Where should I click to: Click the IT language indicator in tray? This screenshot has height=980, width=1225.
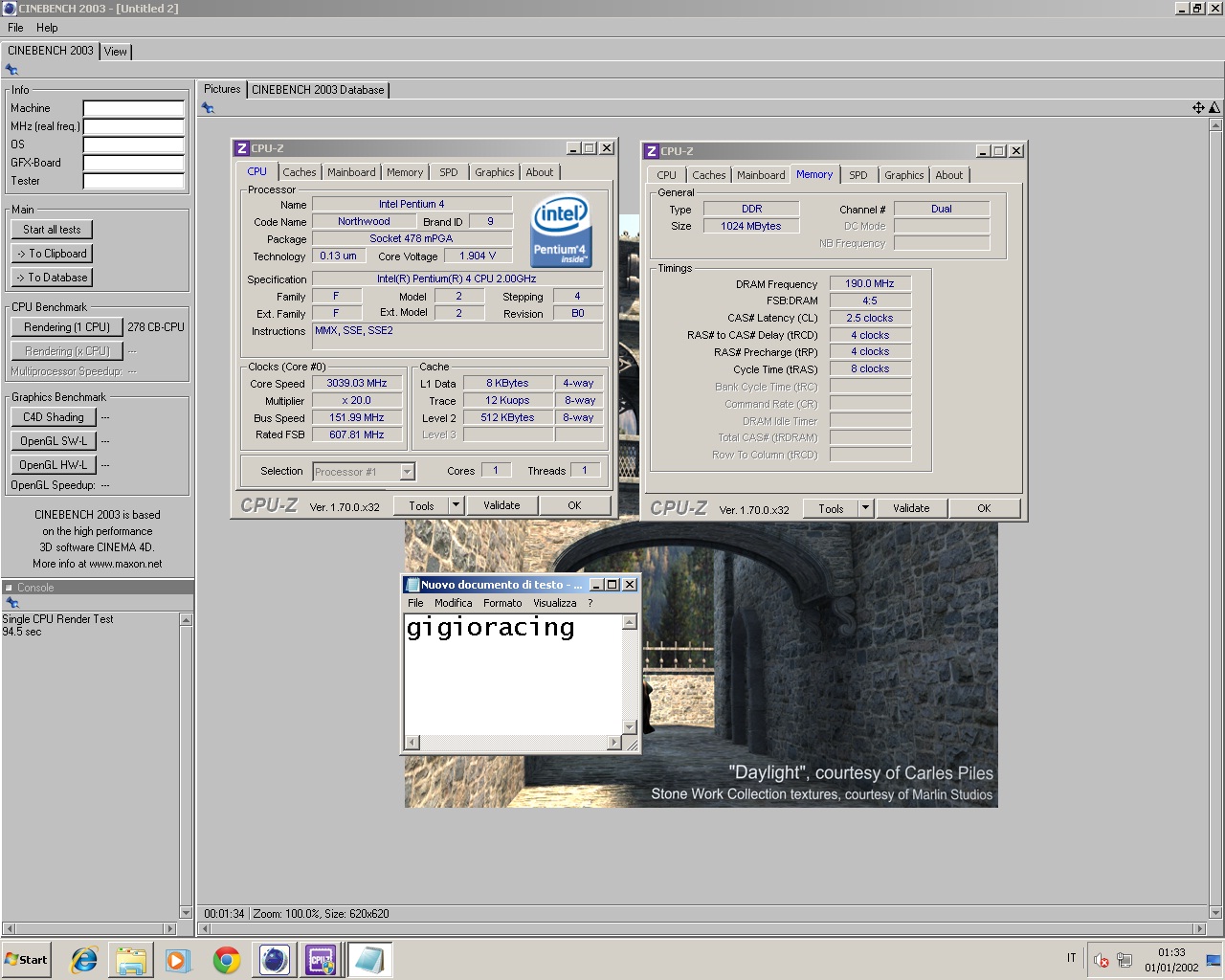[x=1072, y=958]
